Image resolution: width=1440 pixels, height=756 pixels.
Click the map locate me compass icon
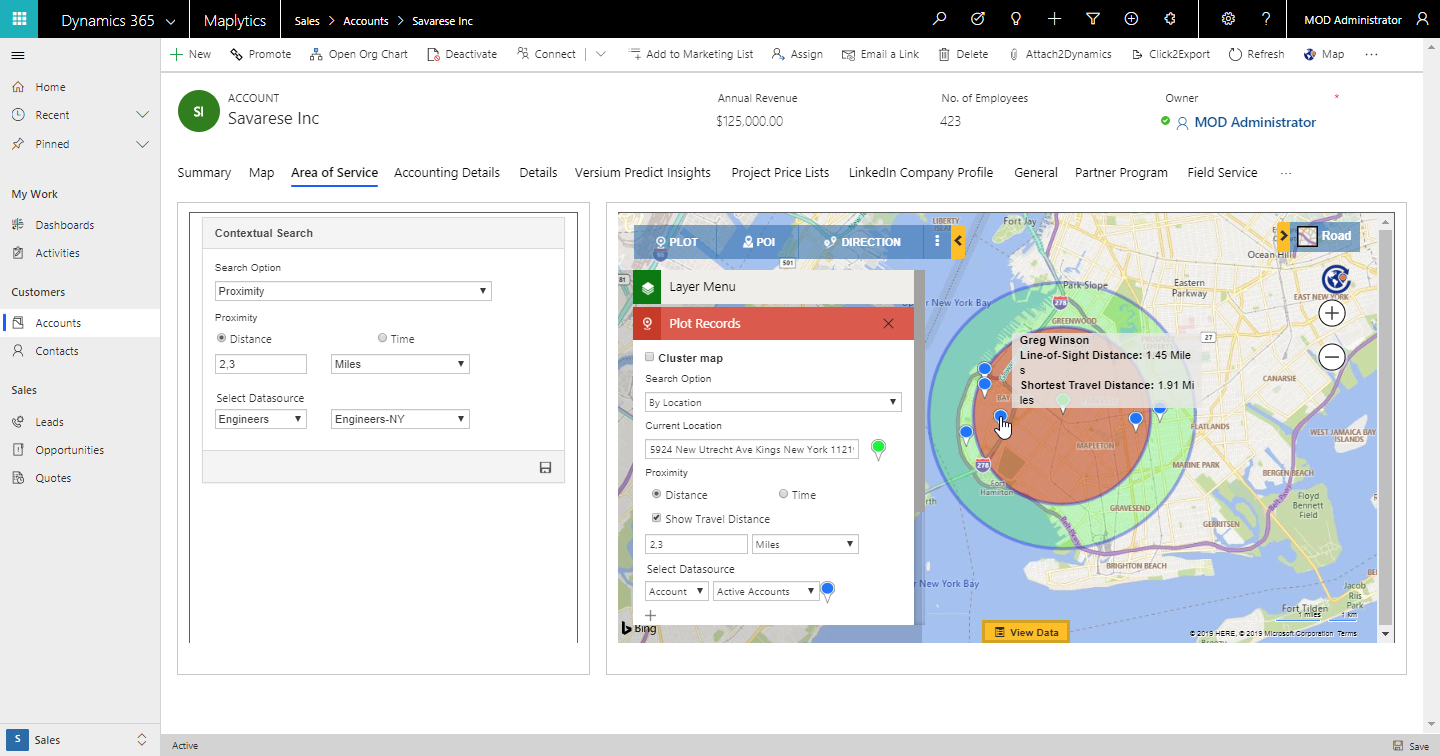coord(1336,279)
